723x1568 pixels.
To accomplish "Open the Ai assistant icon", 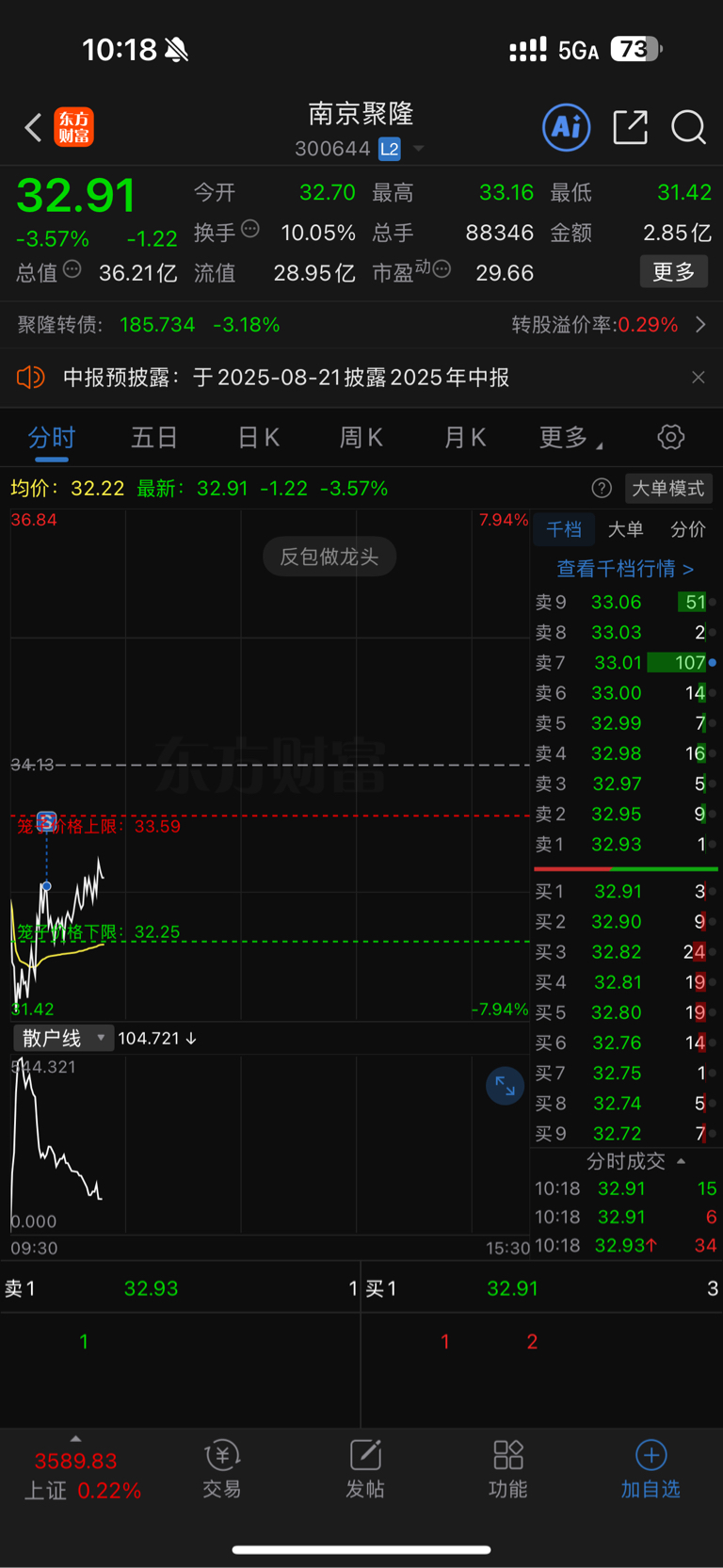I will (567, 126).
